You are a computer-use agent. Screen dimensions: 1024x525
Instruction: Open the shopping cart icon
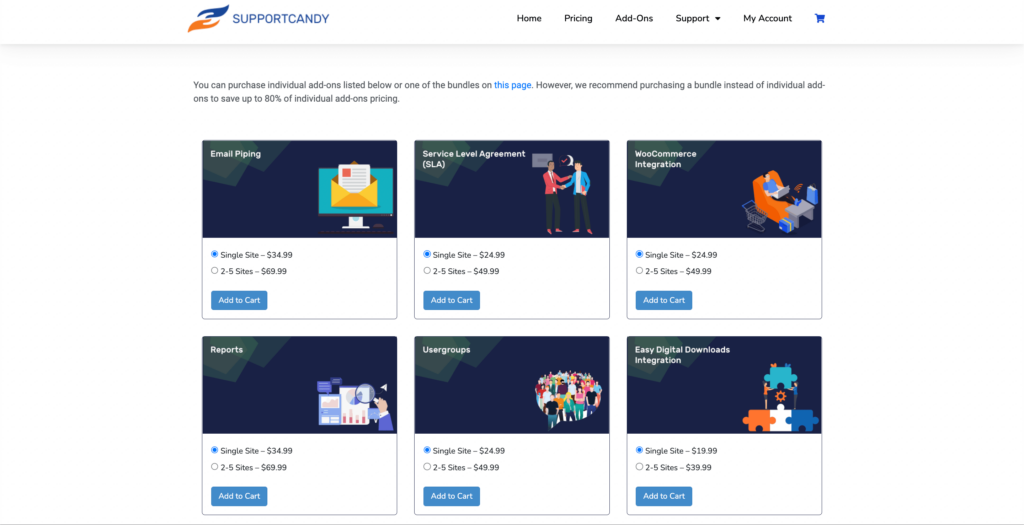click(820, 18)
